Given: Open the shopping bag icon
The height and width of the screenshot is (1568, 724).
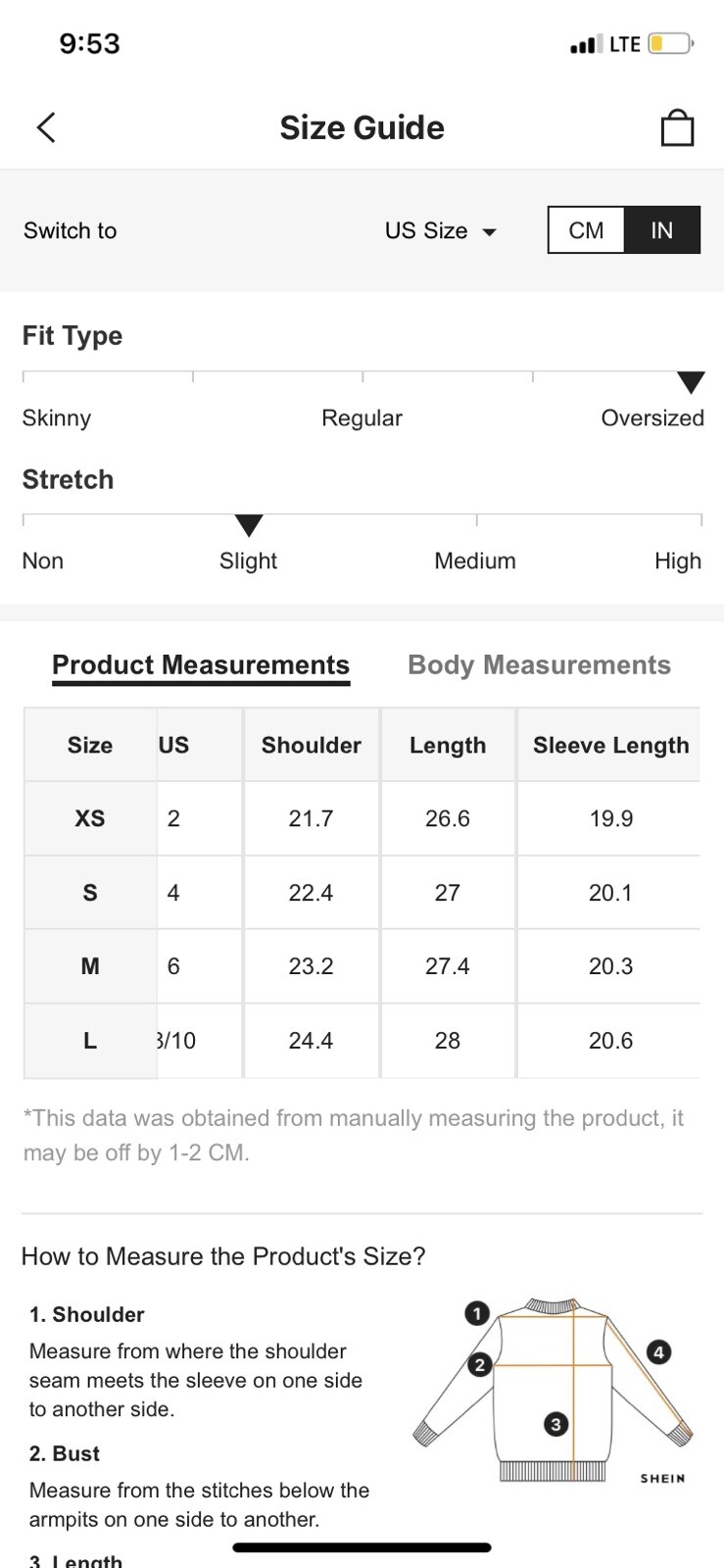Looking at the screenshot, I should tap(677, 127).
